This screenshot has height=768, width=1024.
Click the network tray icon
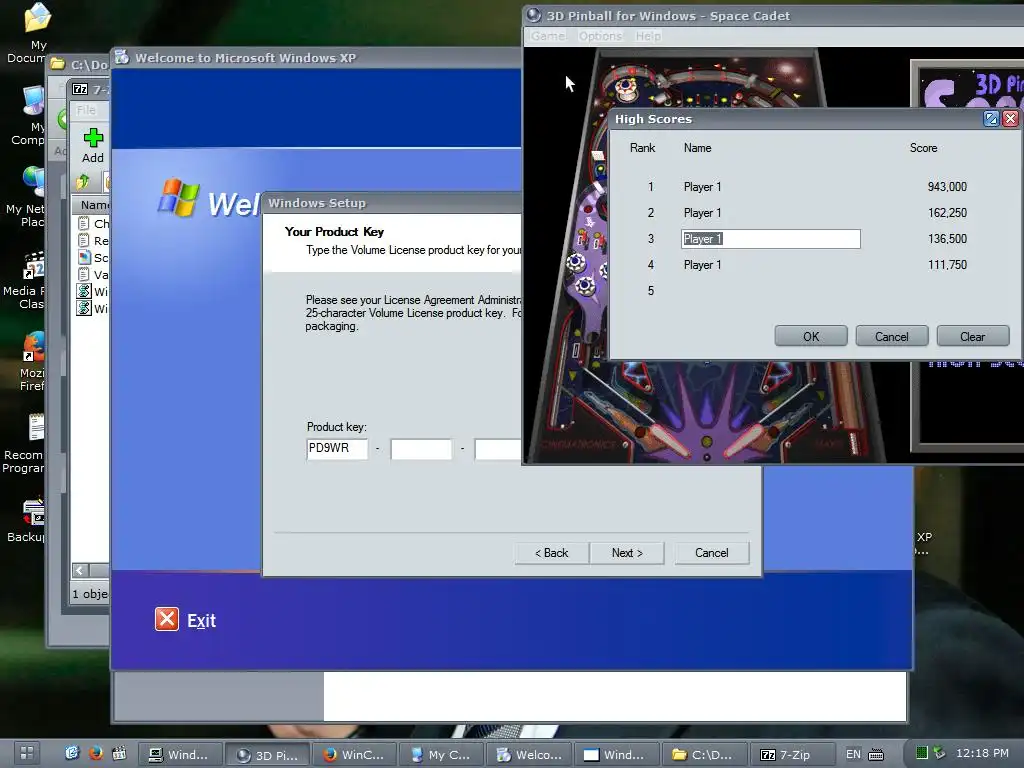[x=938, y=753]
